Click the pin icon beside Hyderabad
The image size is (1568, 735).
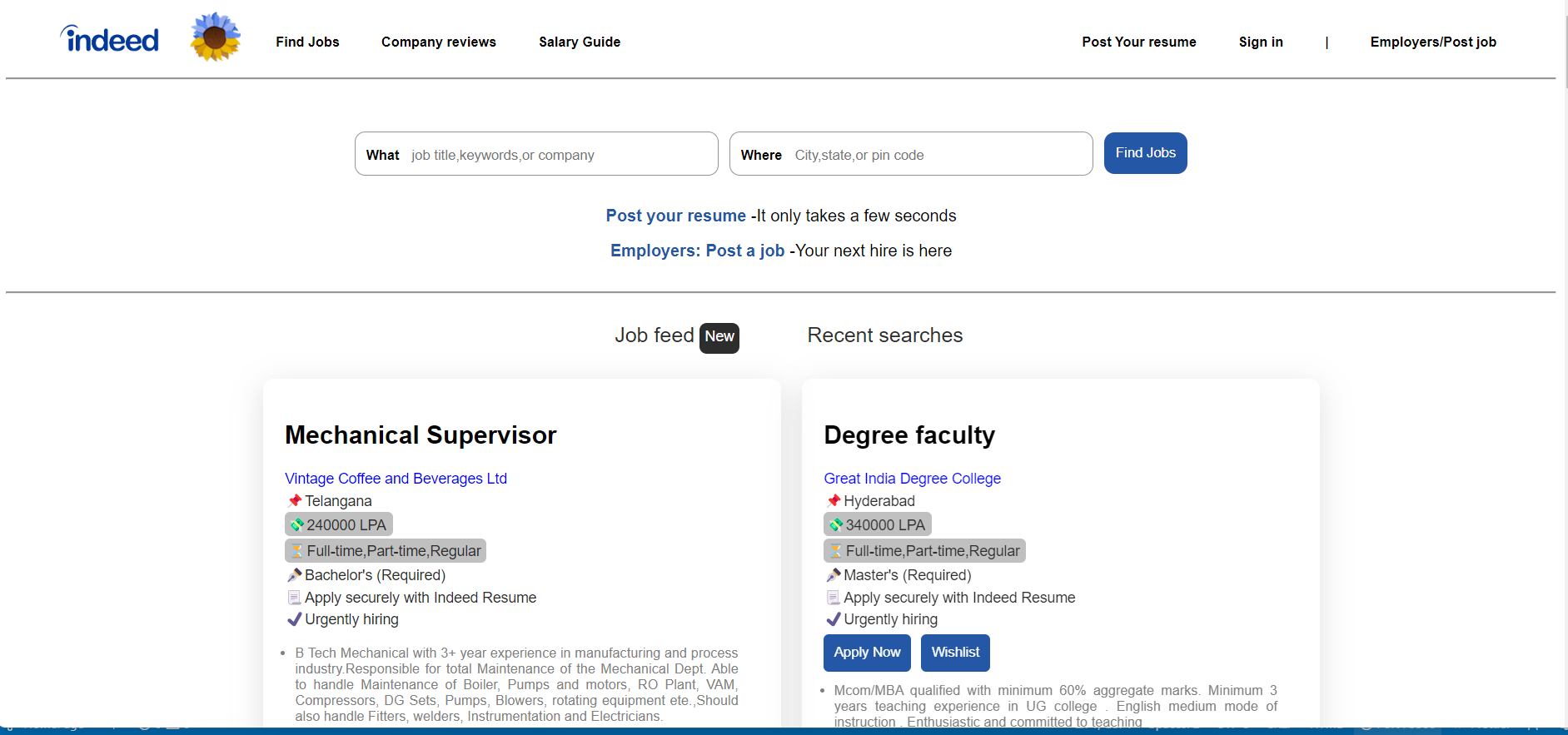tap(833, 501)
